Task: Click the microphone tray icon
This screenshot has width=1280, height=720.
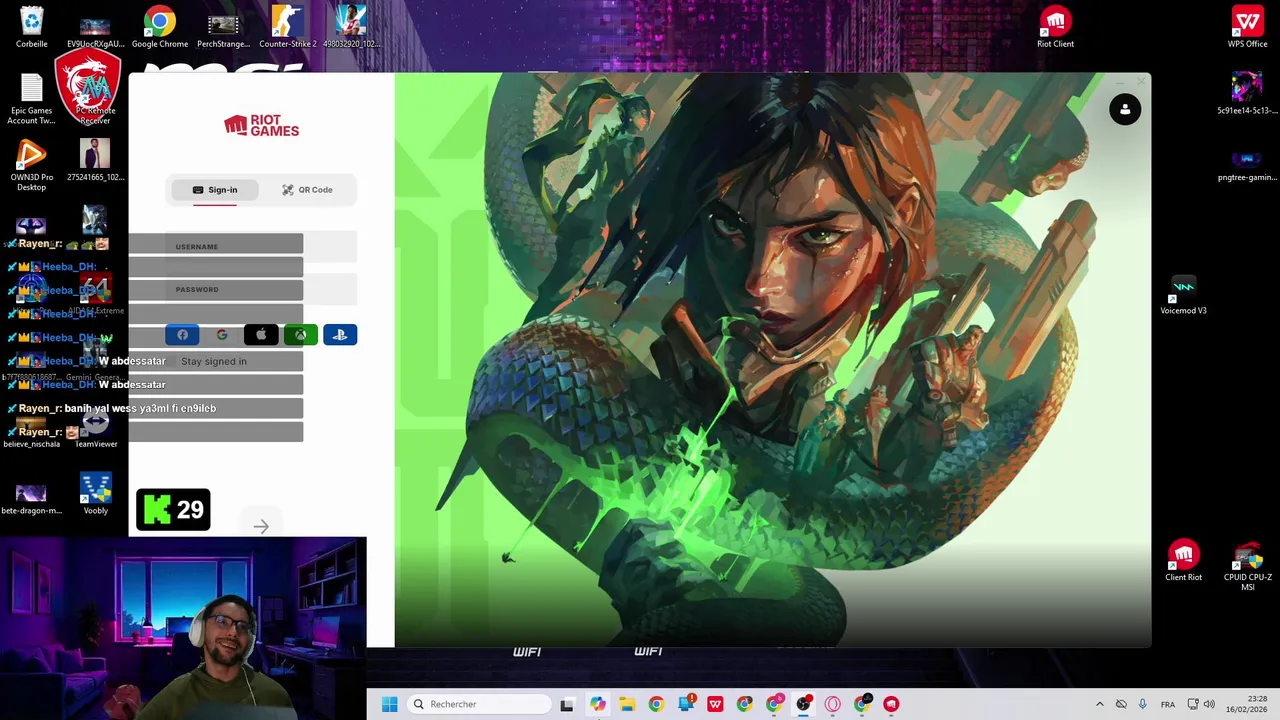Action: pyautogui.click(x=1142, y=704)
